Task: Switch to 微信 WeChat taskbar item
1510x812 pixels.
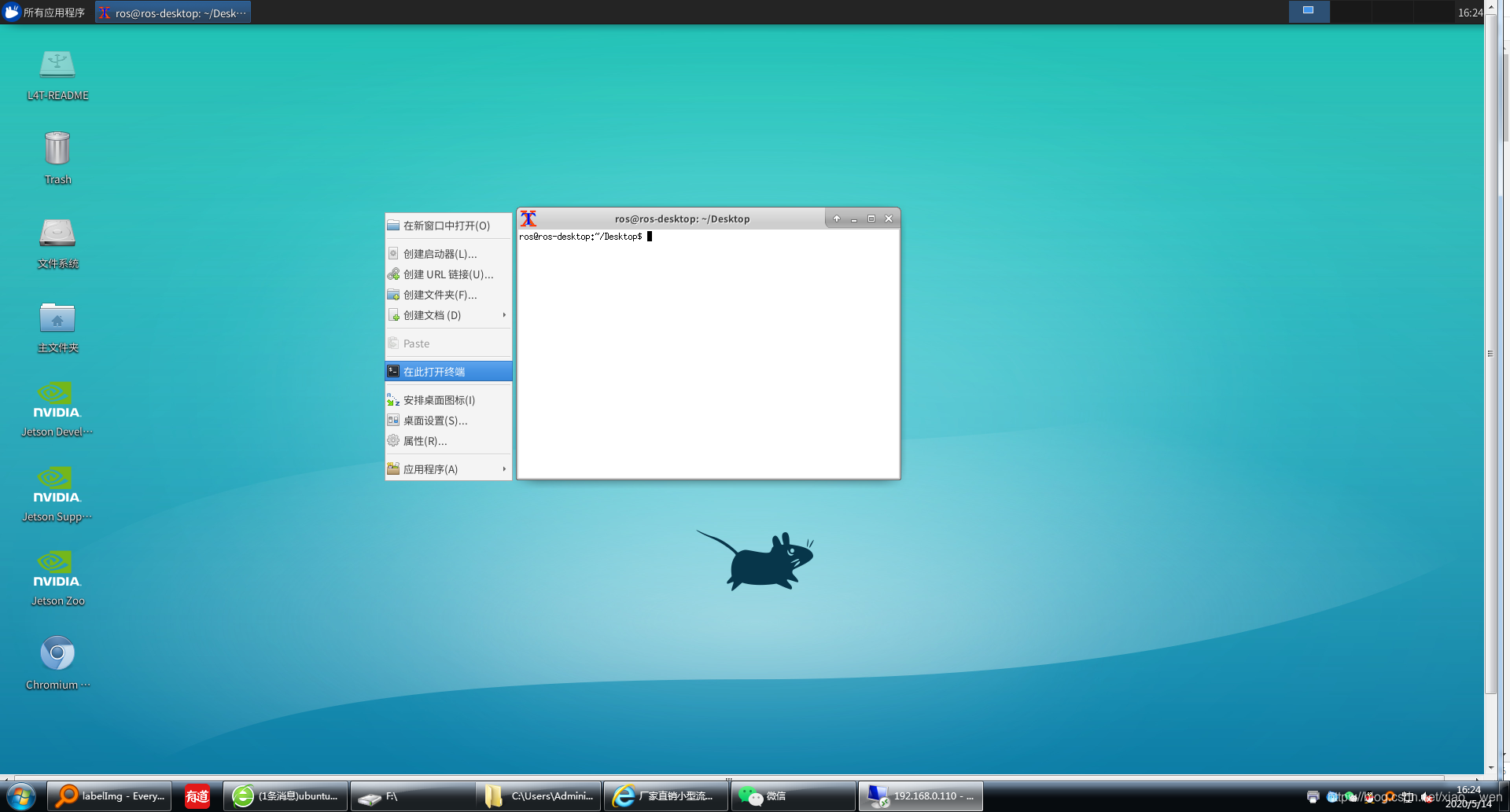Action: 793,796
